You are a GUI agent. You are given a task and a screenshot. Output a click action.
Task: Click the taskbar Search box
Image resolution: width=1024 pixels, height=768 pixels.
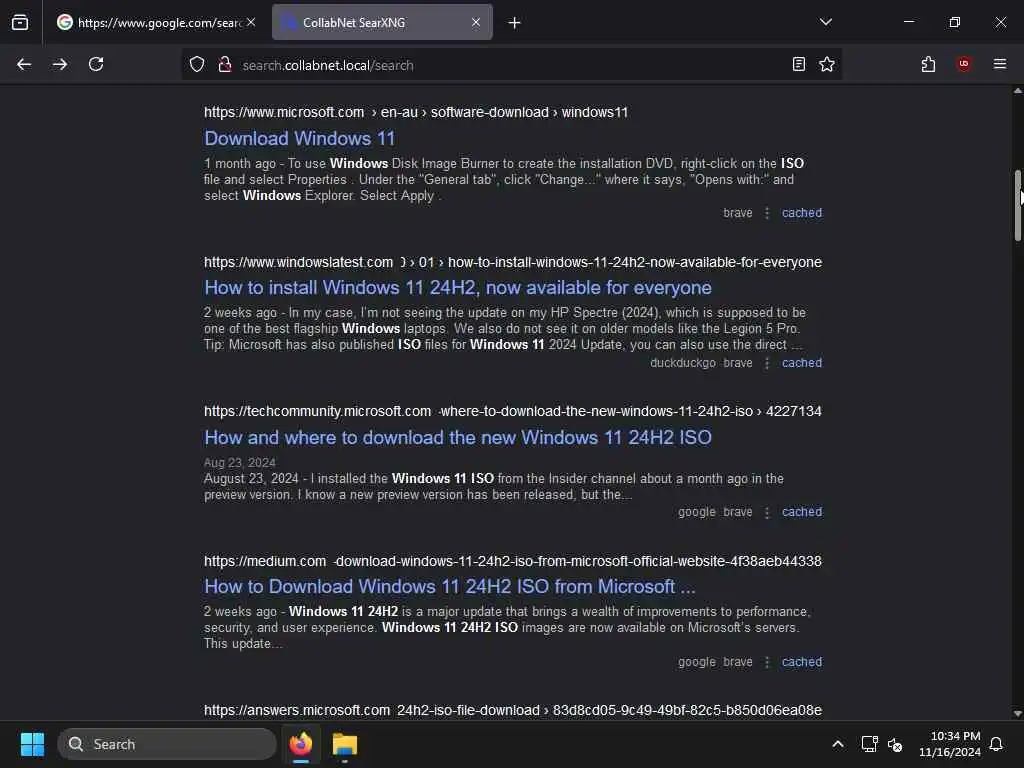click(x=167, y=744)
